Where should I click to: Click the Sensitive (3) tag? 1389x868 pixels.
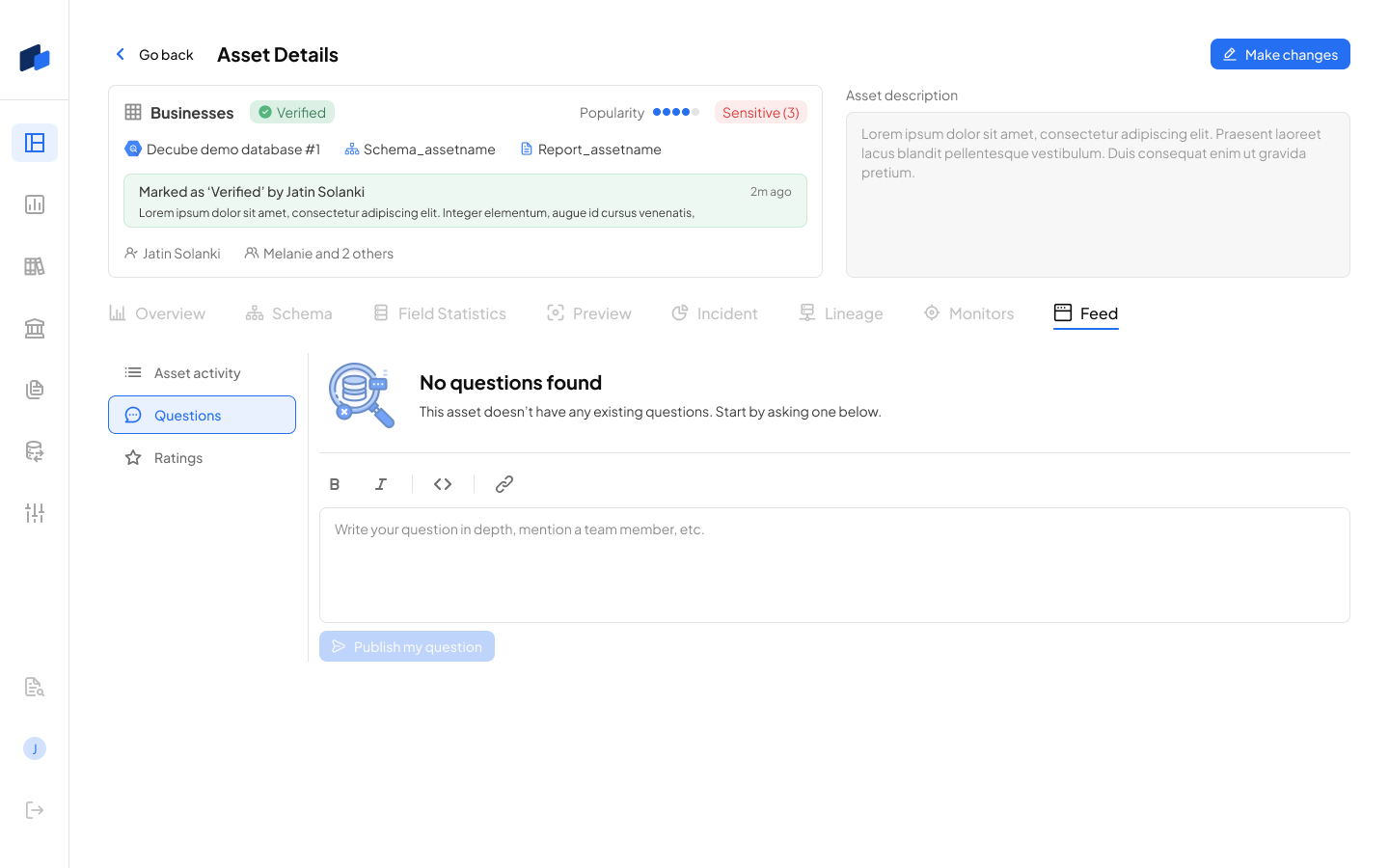(x=760, y=113)
